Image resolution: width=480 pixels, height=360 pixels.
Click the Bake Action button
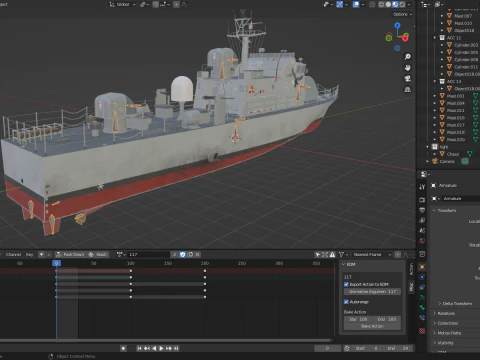(x=372, y=326)
